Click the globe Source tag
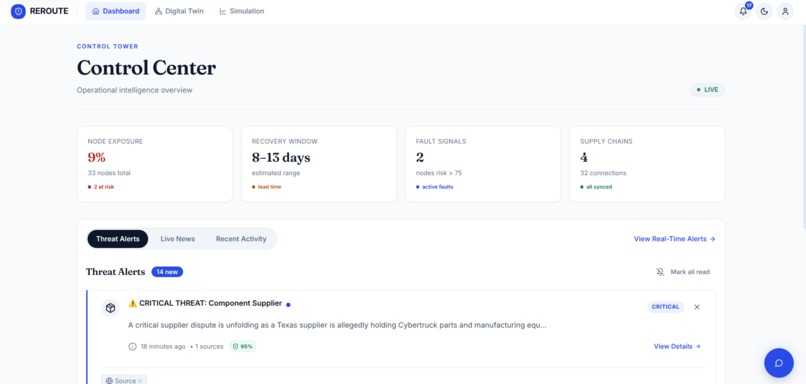This screenshot has height=384, width=806. click(x=124, y=380)
